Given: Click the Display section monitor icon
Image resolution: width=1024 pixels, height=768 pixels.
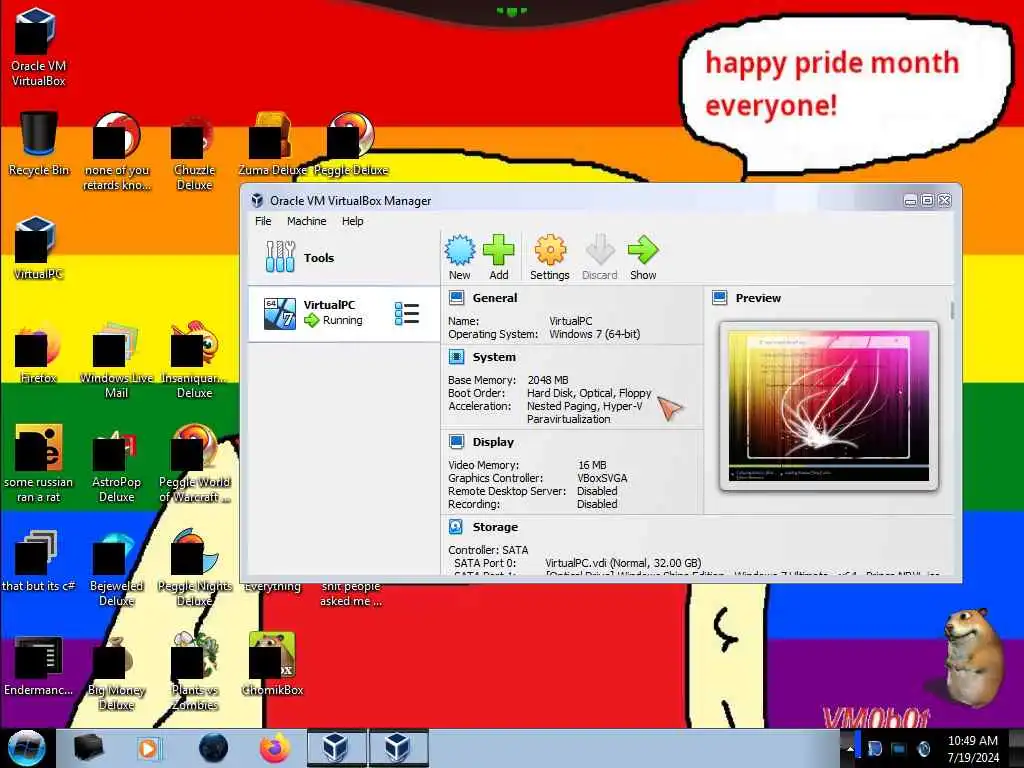Looking at the screenshot, I should (x=456, y=442).
